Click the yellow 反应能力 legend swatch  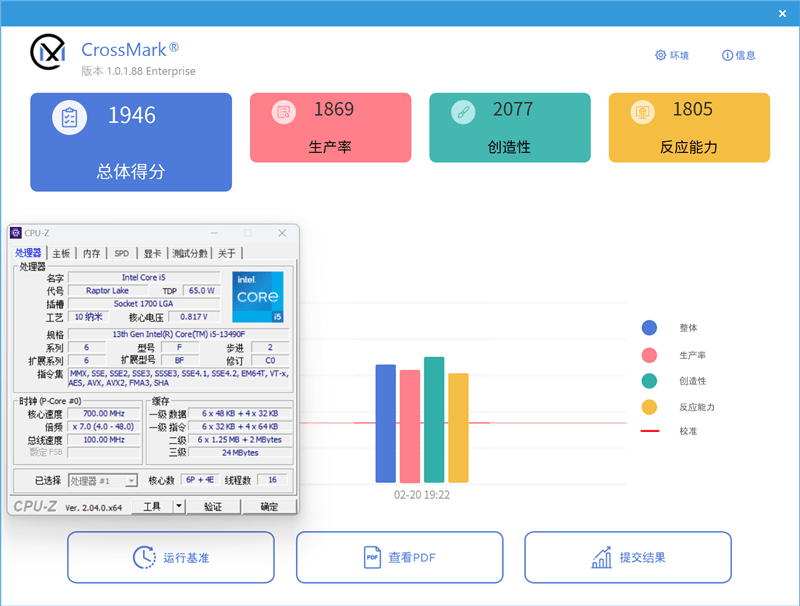click(x=649, y=407)
